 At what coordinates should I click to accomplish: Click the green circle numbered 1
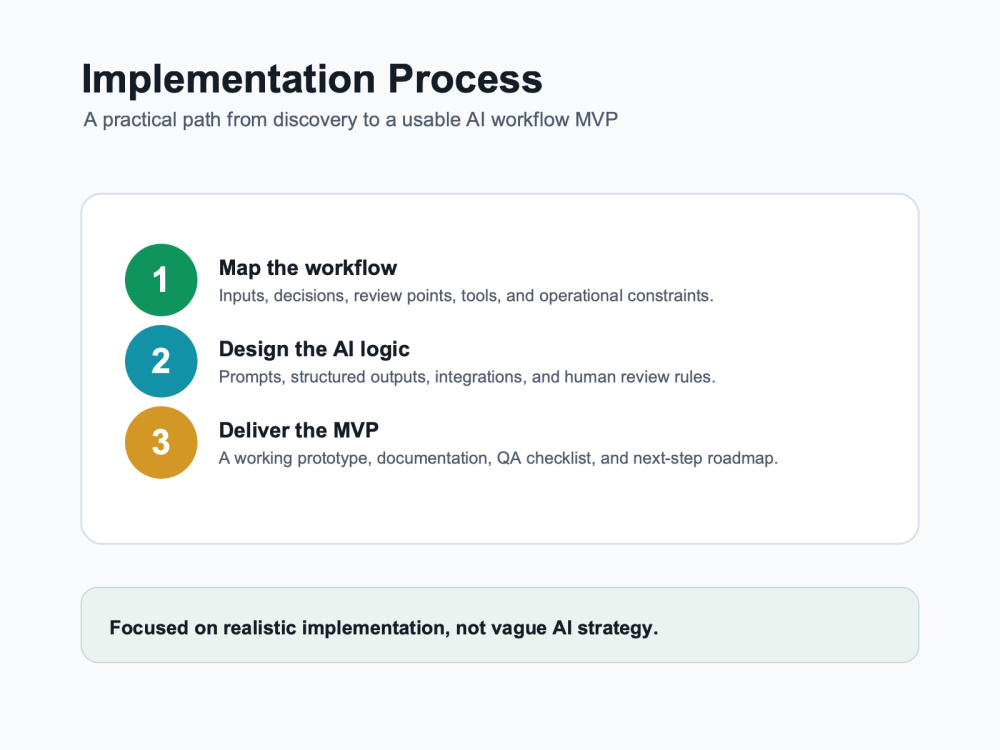click(x=161, y=280)
